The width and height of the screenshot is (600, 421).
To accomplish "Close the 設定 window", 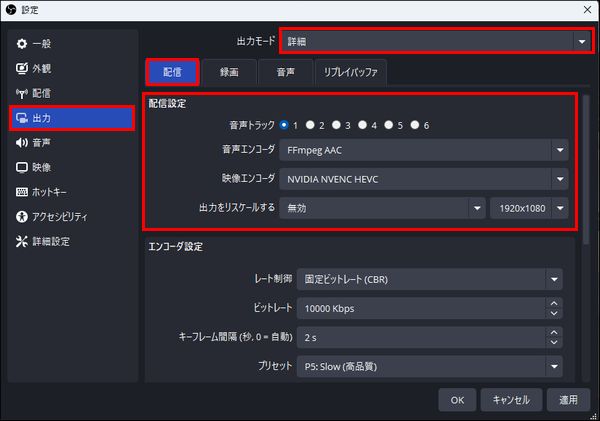I will tap(587, 10).
